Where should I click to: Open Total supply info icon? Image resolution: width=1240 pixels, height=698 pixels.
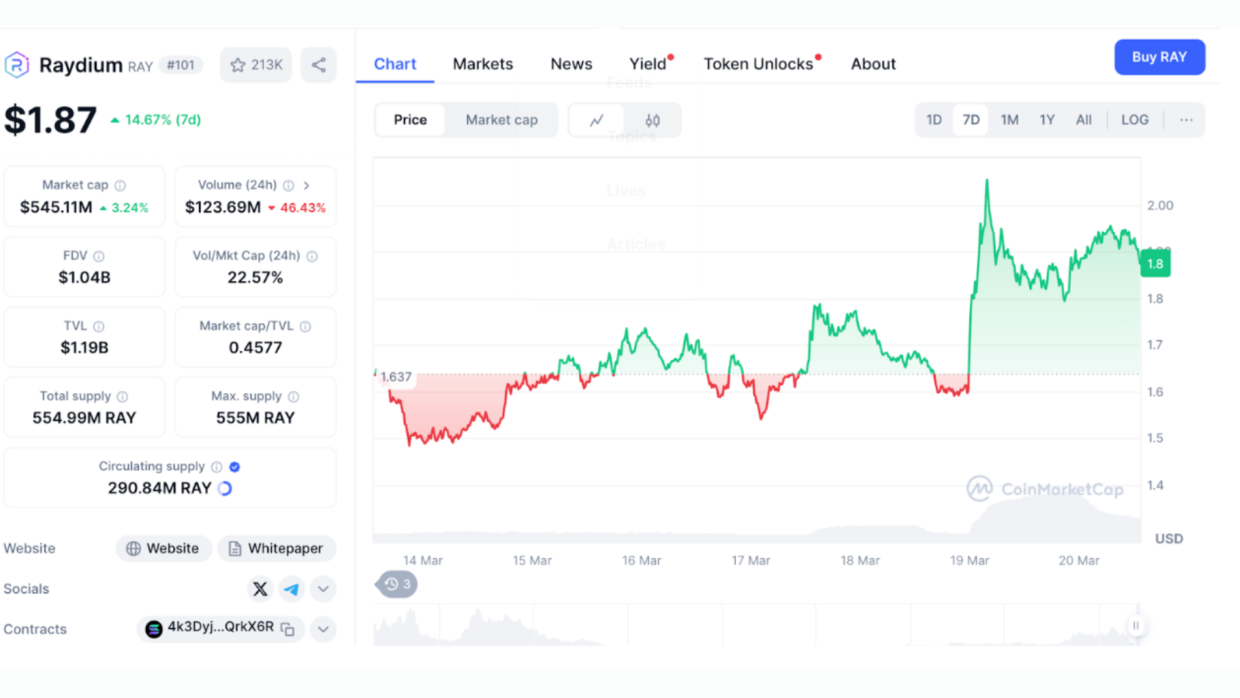122,396
